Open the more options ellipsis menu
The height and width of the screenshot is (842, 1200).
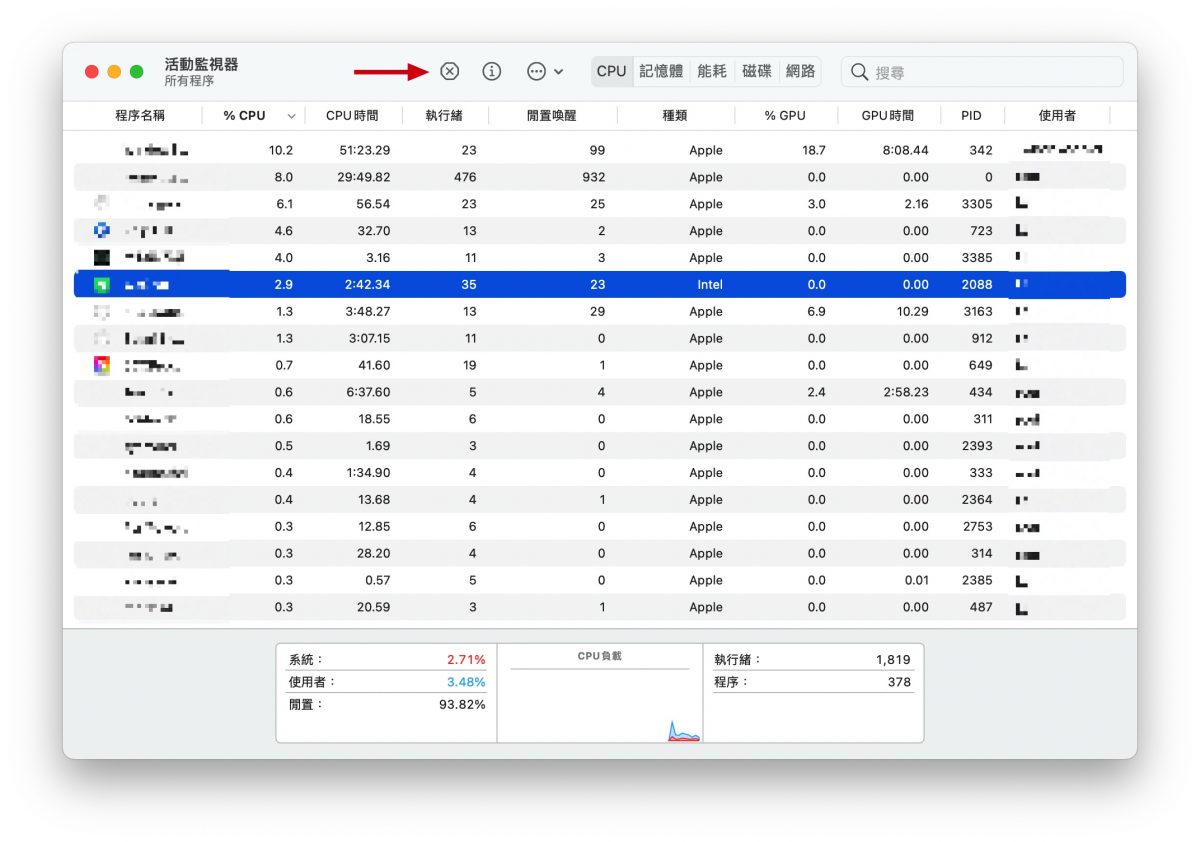(545, 71)
